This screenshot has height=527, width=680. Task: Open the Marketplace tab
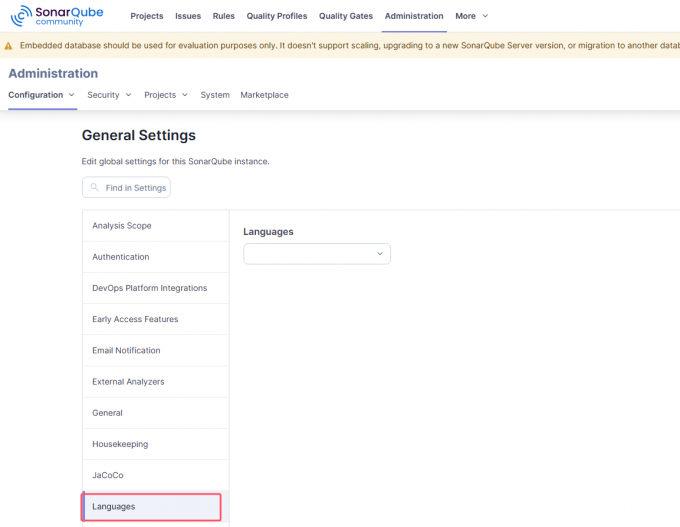click(264, 95)
